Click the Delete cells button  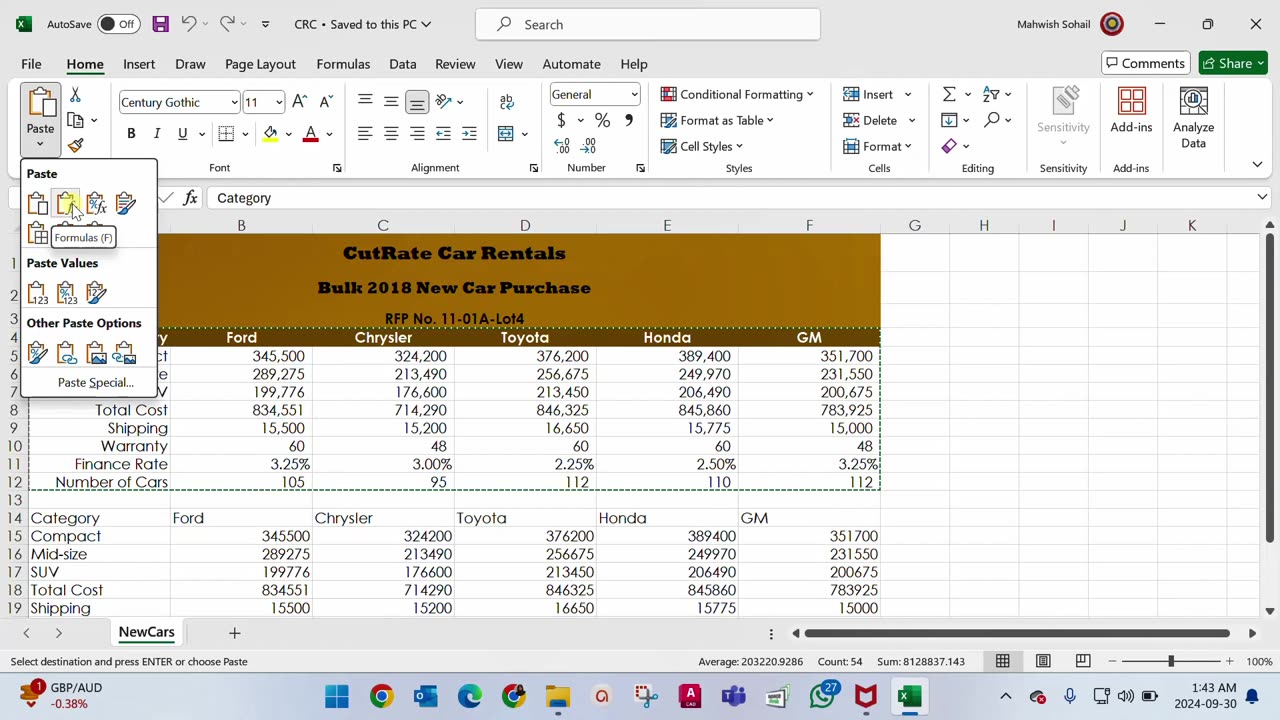tap(870, 120)
